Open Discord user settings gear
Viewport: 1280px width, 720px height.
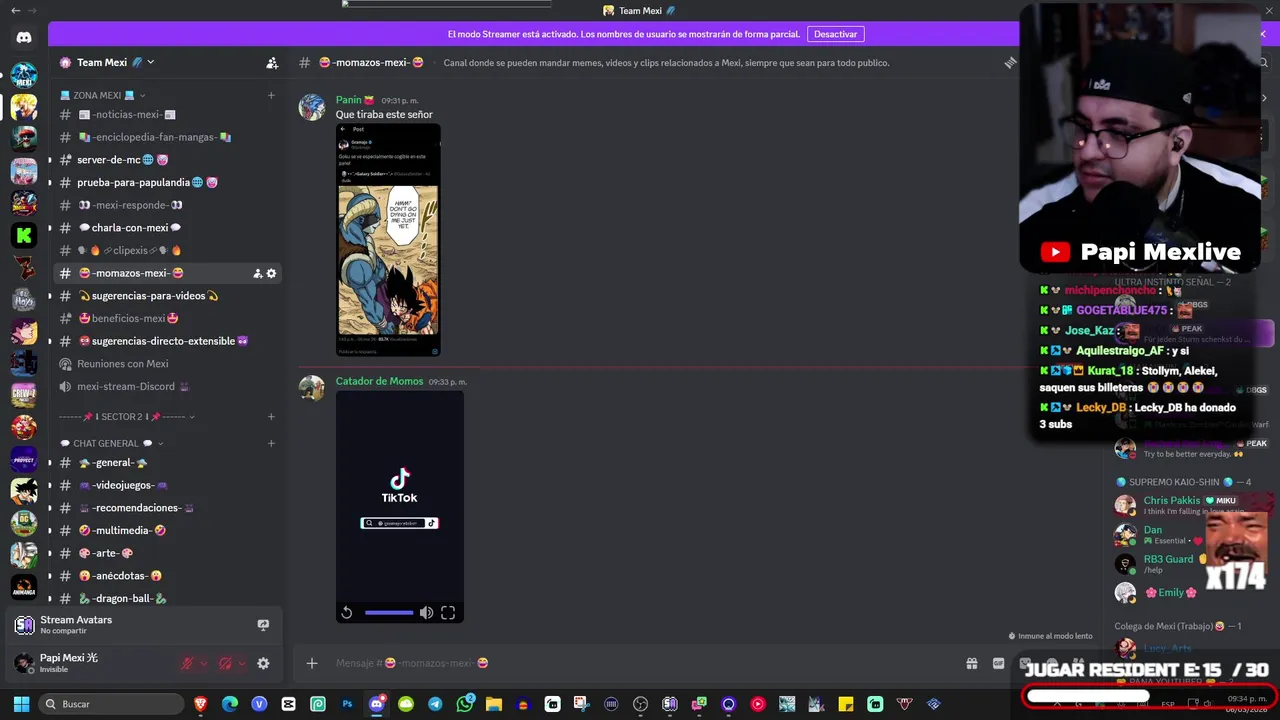[x=263, y=663]
